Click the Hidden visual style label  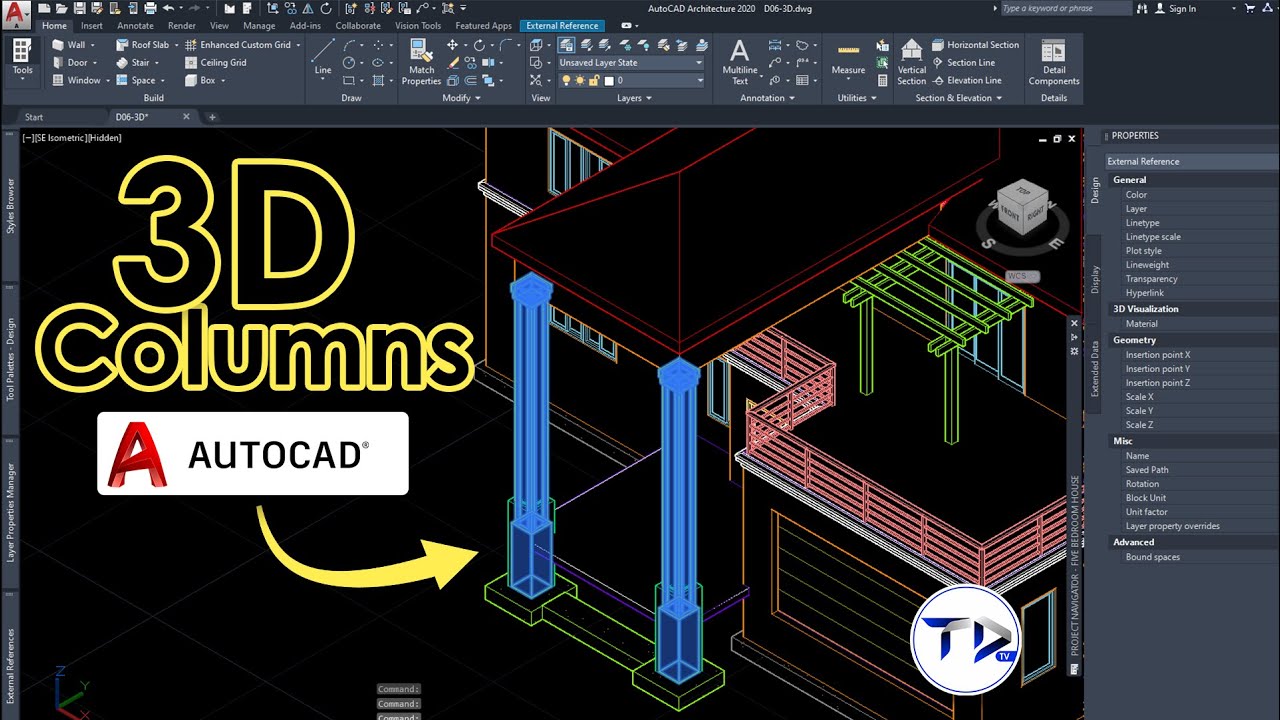click(104, 138)
